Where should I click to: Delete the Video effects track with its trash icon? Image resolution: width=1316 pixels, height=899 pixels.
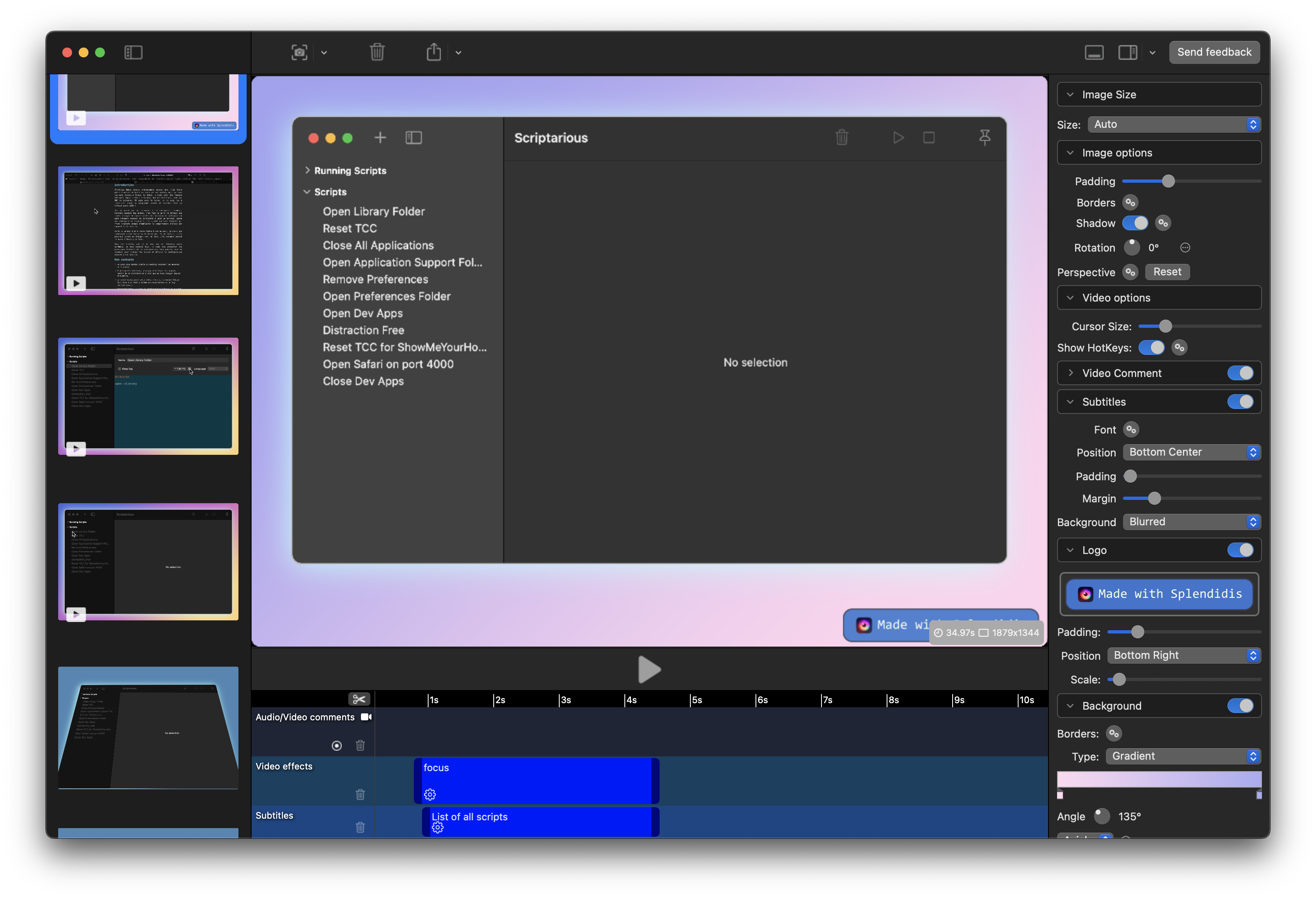click(x=360, y=794)
